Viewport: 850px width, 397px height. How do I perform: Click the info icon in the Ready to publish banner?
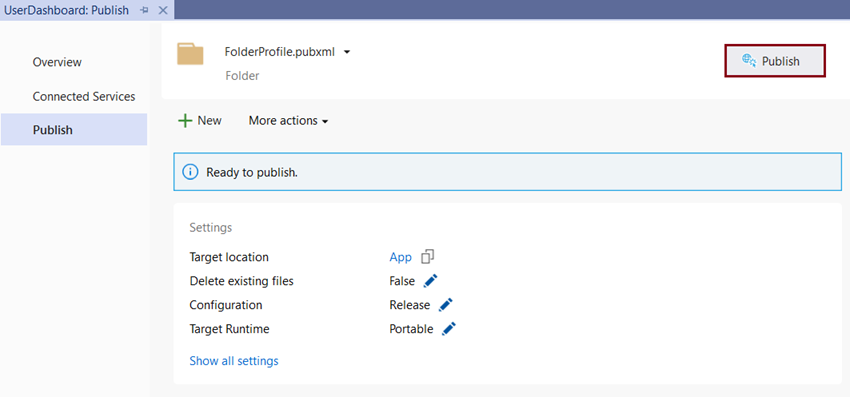click(x=189, y=172)
